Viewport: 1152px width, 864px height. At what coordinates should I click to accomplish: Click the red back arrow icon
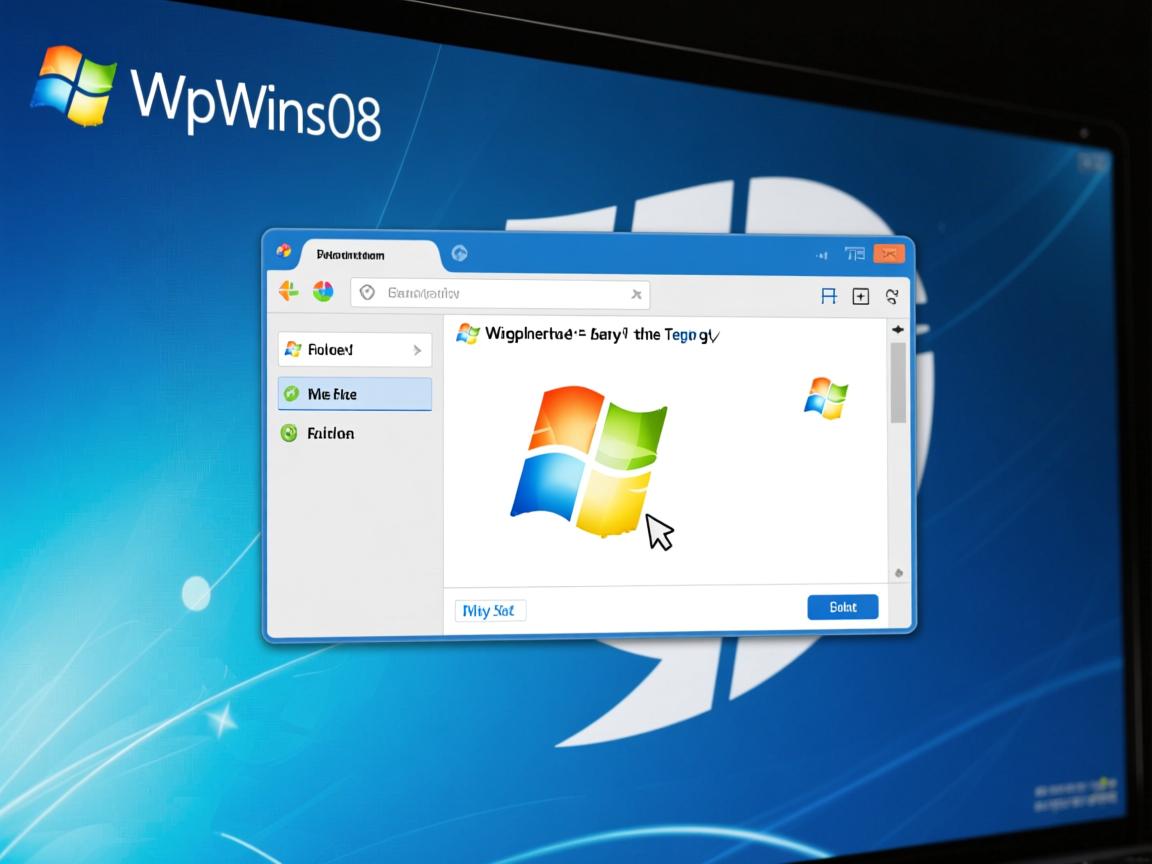pos(290,290)
